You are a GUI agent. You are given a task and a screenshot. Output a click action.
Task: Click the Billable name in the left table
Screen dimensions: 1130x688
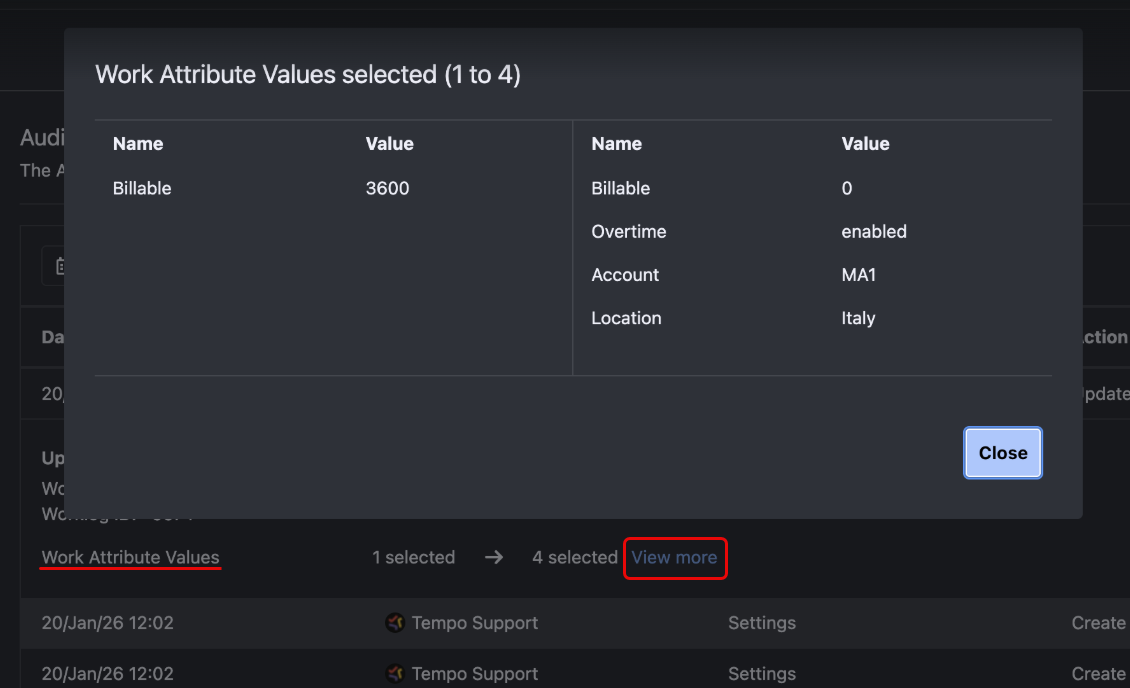click(142, 188)
